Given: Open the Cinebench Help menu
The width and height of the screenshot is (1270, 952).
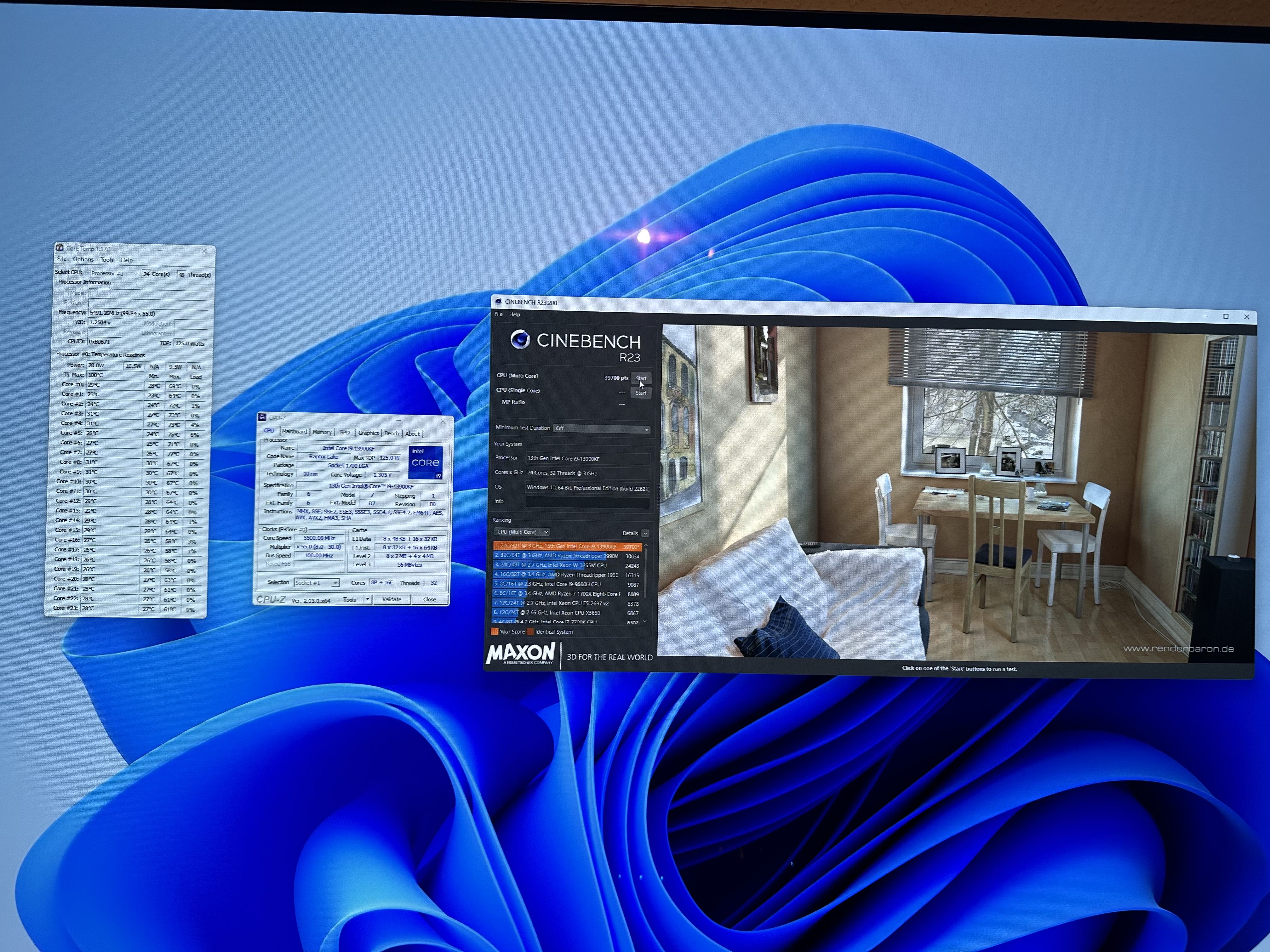Looking at the screenshot, I should point(514,314).
